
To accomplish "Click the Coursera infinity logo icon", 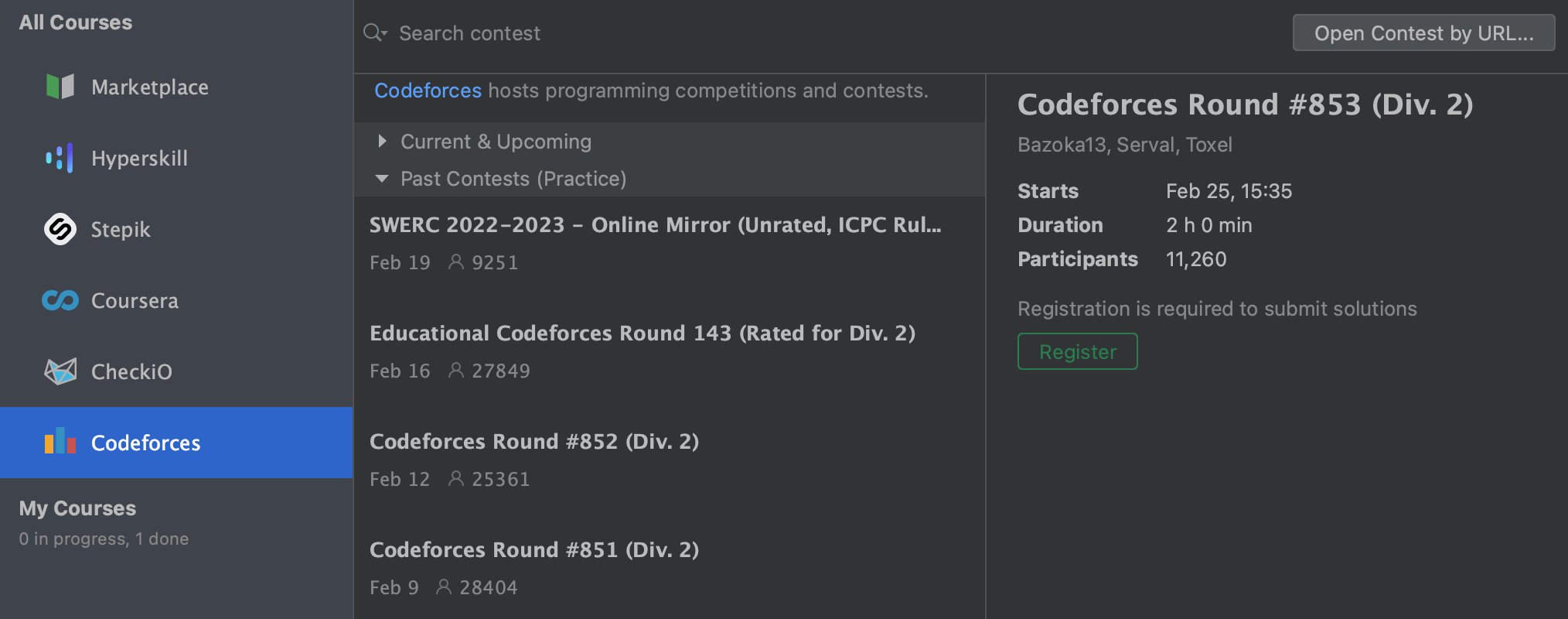I will pos(60,300).
